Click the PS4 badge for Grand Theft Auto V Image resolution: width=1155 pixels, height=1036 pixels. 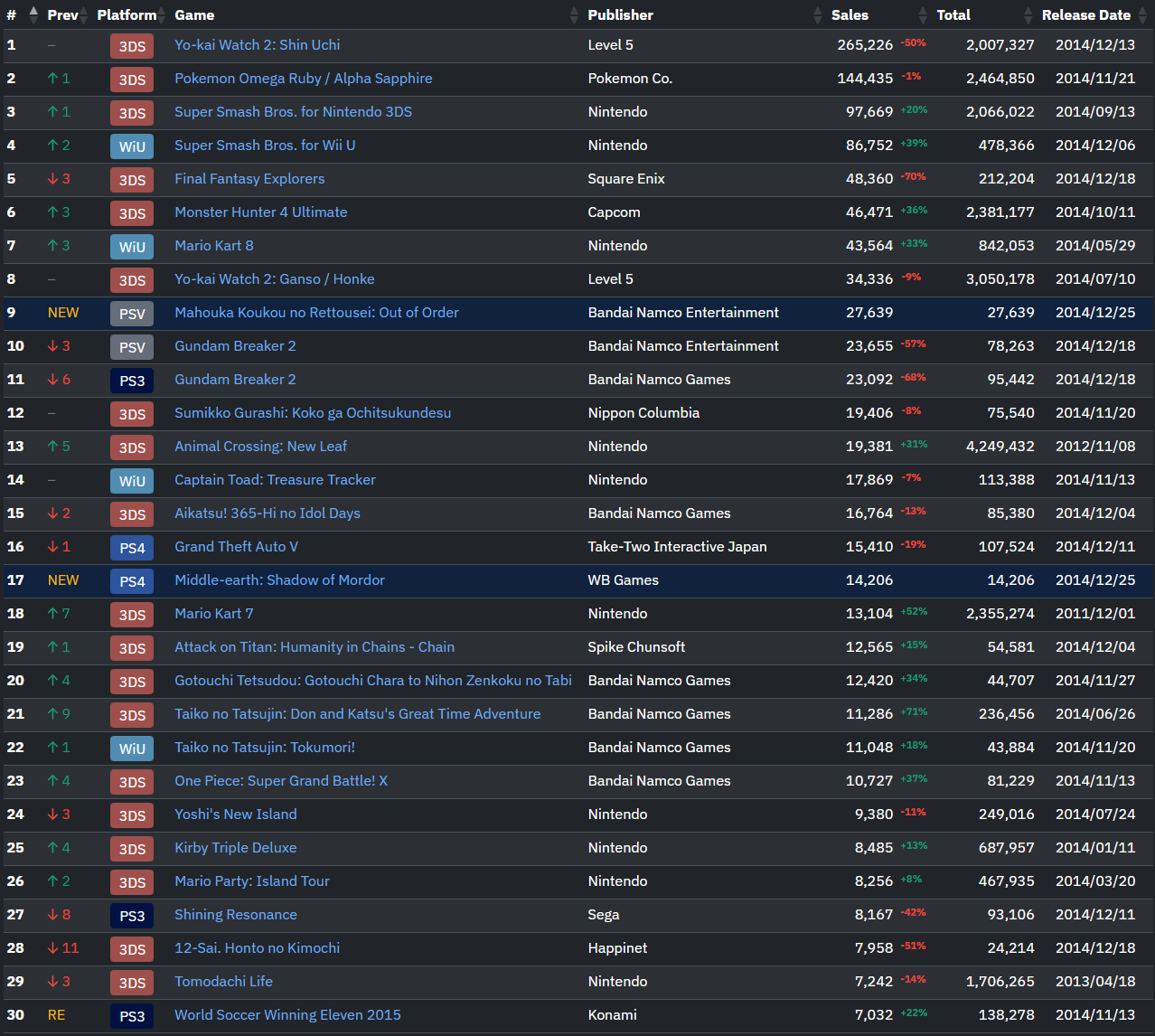coord(132,548)
